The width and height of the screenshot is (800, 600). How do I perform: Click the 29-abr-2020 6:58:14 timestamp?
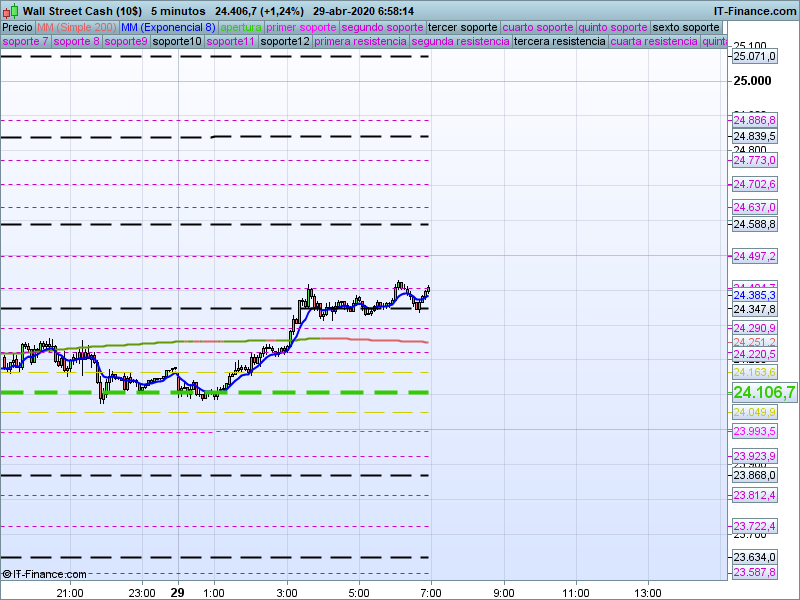(x=363, y=11)
